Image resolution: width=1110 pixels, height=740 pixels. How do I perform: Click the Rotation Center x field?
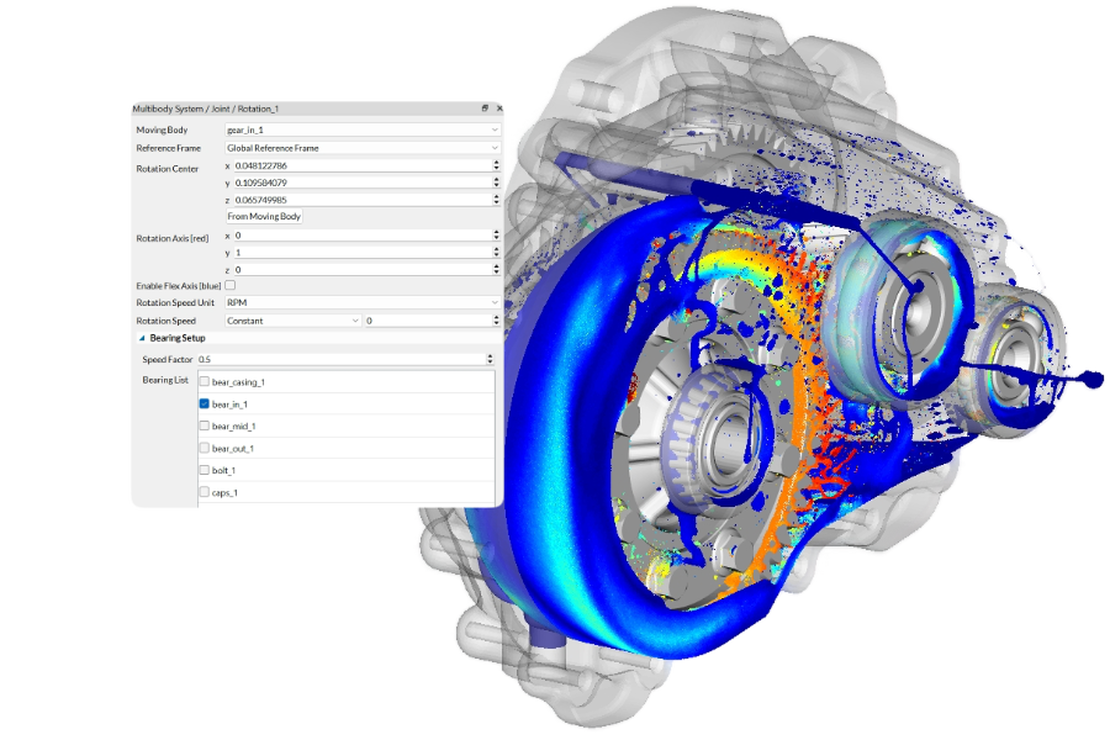(x=360, y=165)
